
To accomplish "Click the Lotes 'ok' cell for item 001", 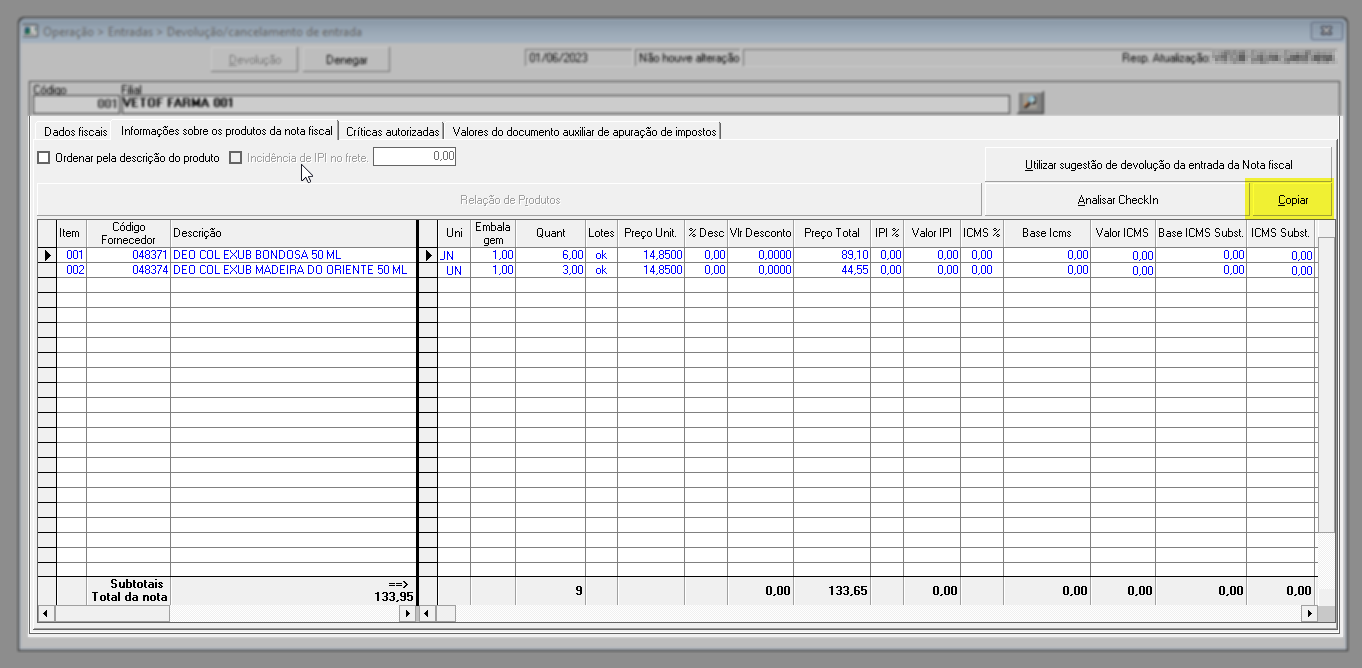I will [x=601, y=256].
